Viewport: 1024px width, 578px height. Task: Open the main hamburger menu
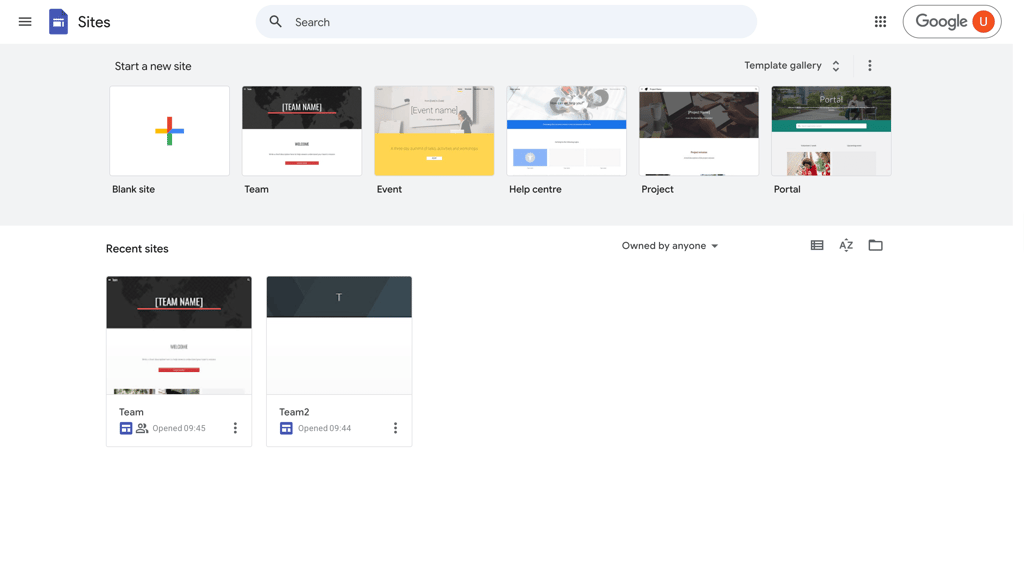tap(25, 22)
